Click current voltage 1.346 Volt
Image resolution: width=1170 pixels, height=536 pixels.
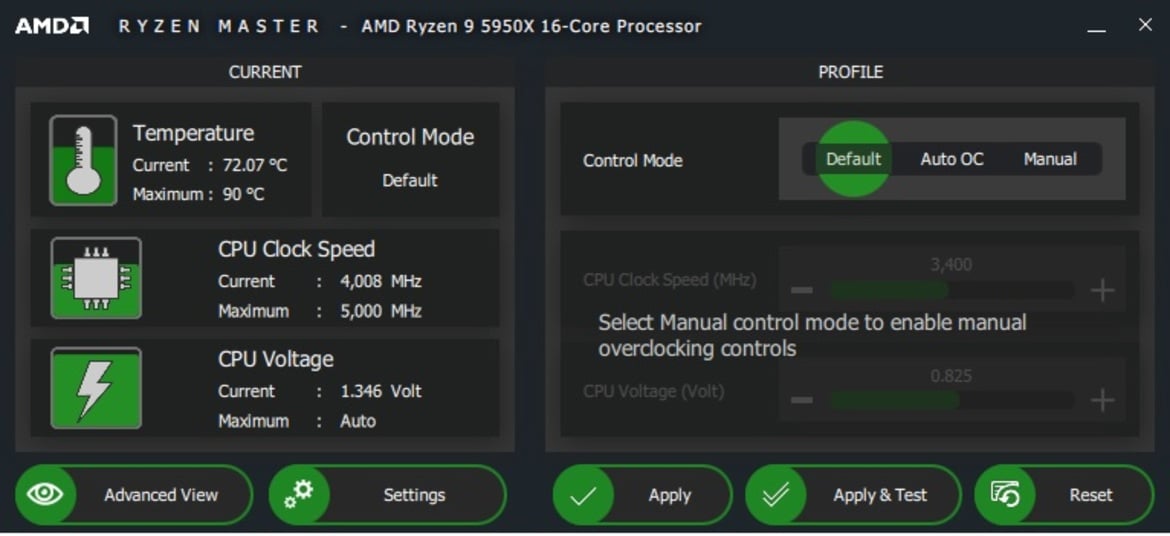381,391
